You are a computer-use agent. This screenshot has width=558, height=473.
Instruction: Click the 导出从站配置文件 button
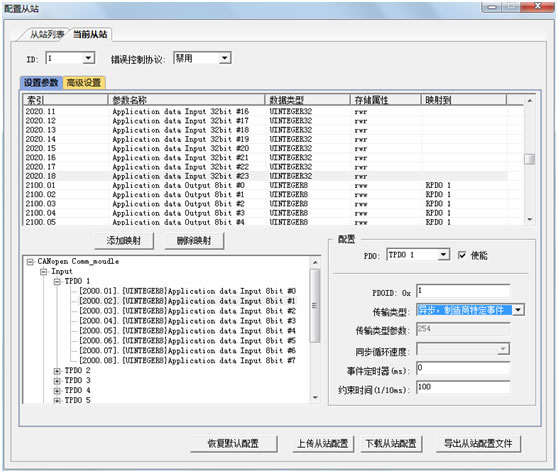coord(478,443)
